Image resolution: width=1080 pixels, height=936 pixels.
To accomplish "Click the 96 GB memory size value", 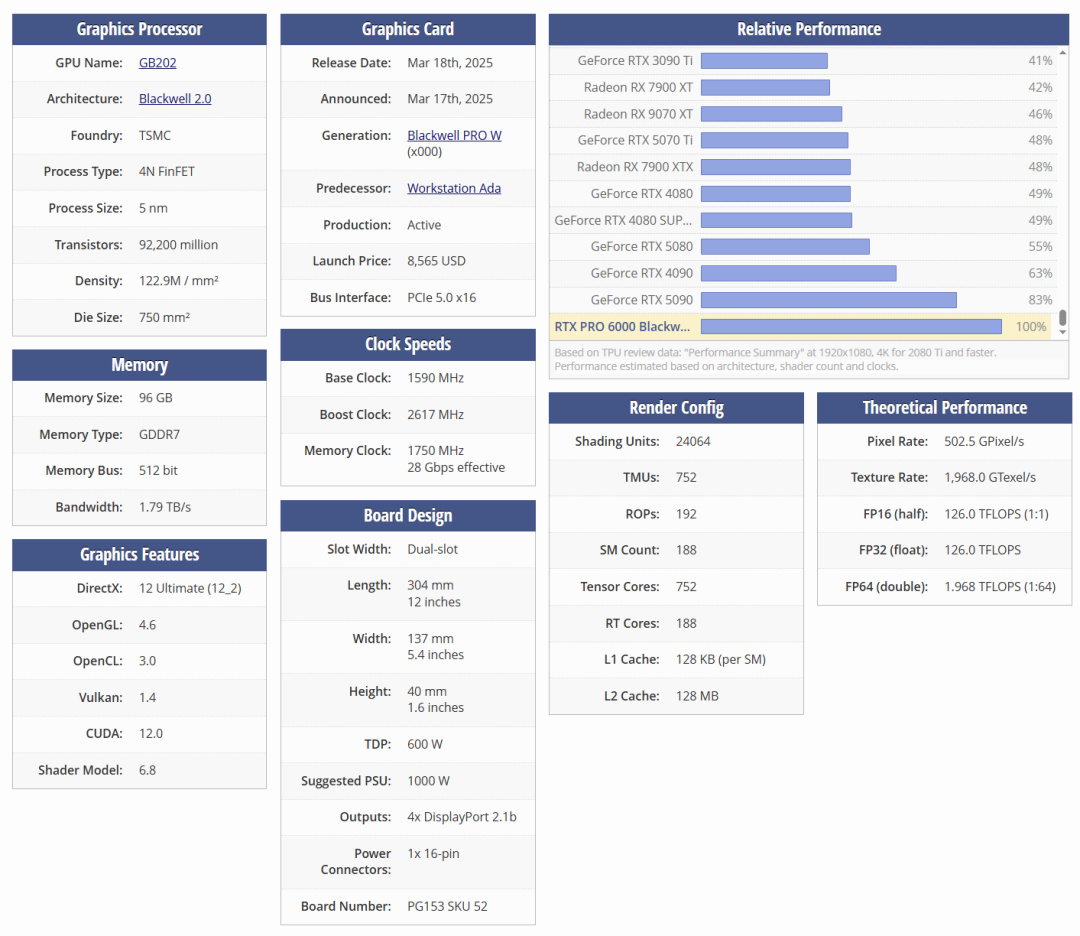I will (x=156, y=398).
